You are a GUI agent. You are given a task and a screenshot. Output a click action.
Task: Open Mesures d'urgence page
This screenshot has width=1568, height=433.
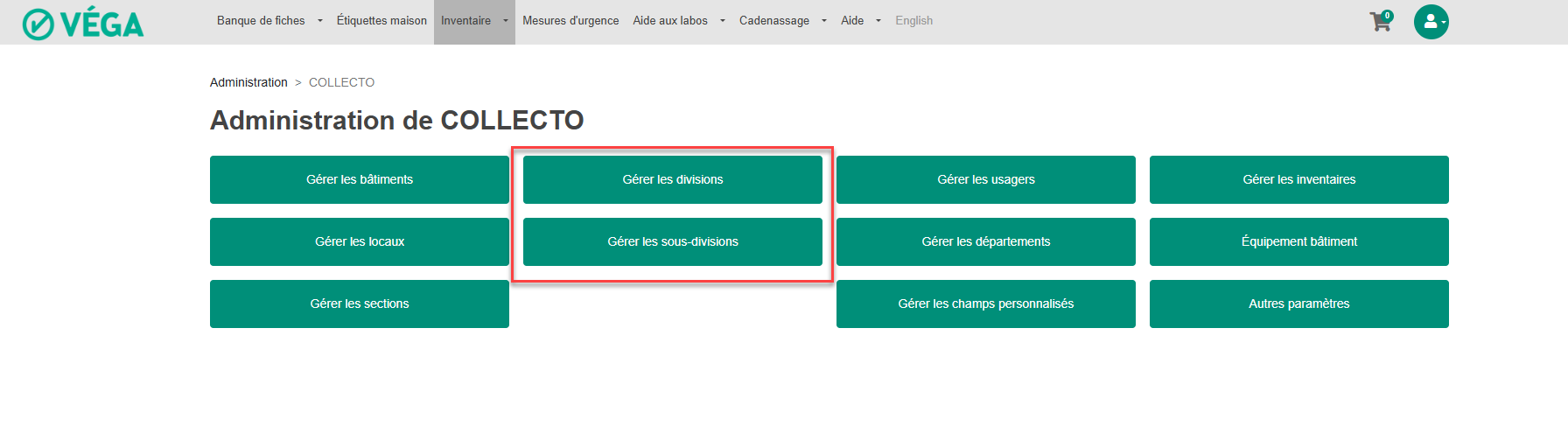[570, 21]
